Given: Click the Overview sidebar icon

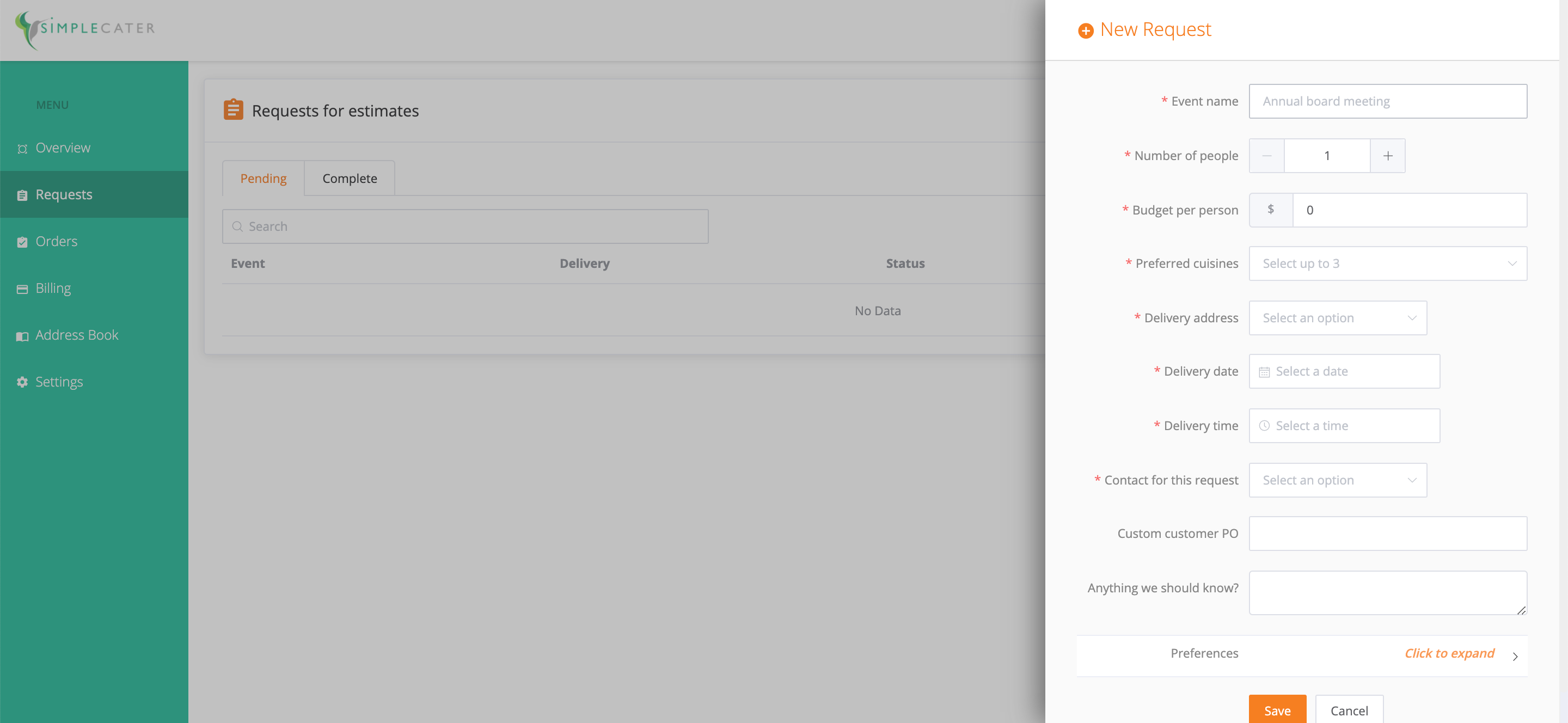Looking at the screenshot, I should pyautogui.click(x=22, y=149).
